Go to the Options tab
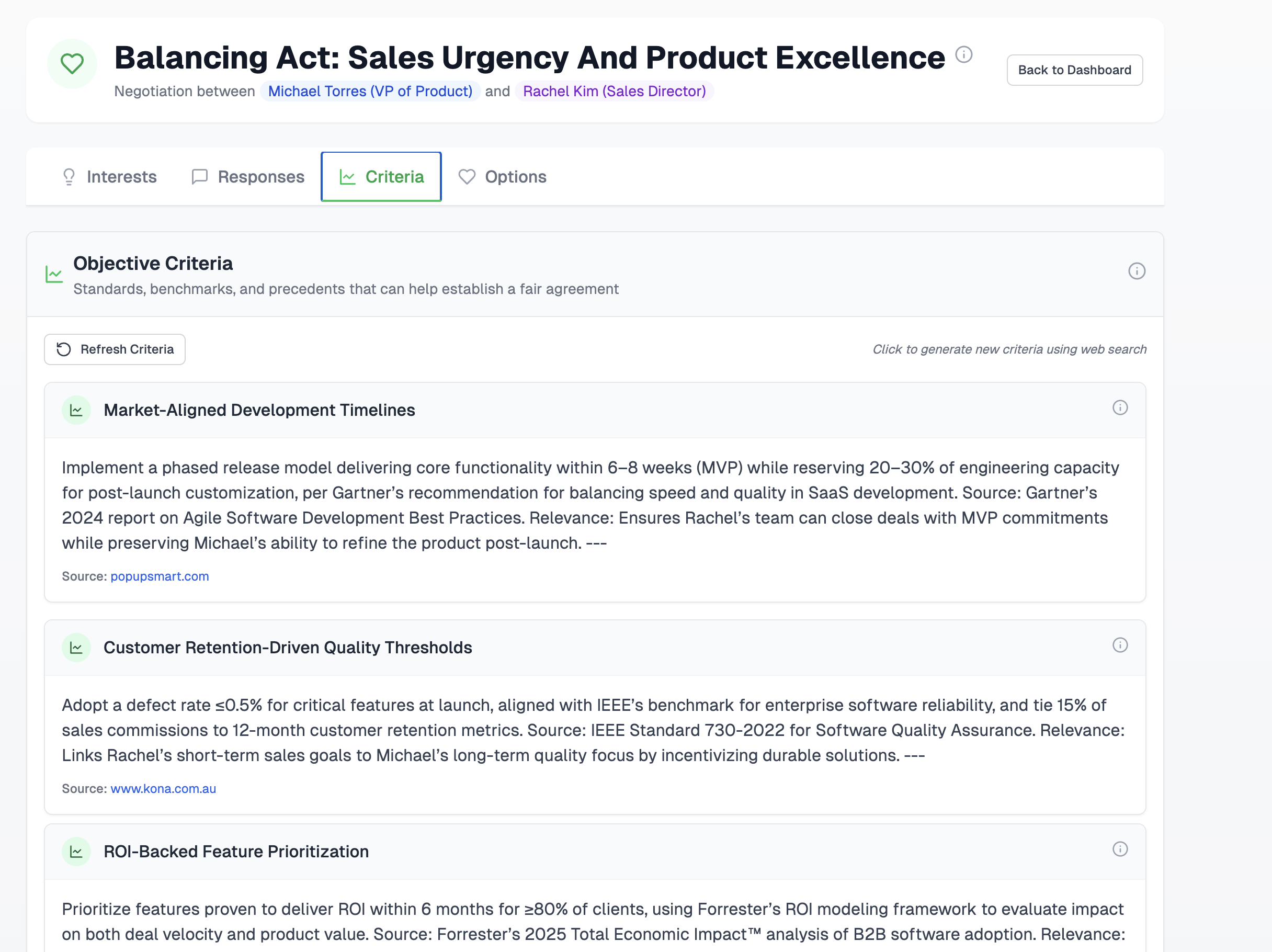The height and width of the screenshot is (952, 1272). pos(502,177)
